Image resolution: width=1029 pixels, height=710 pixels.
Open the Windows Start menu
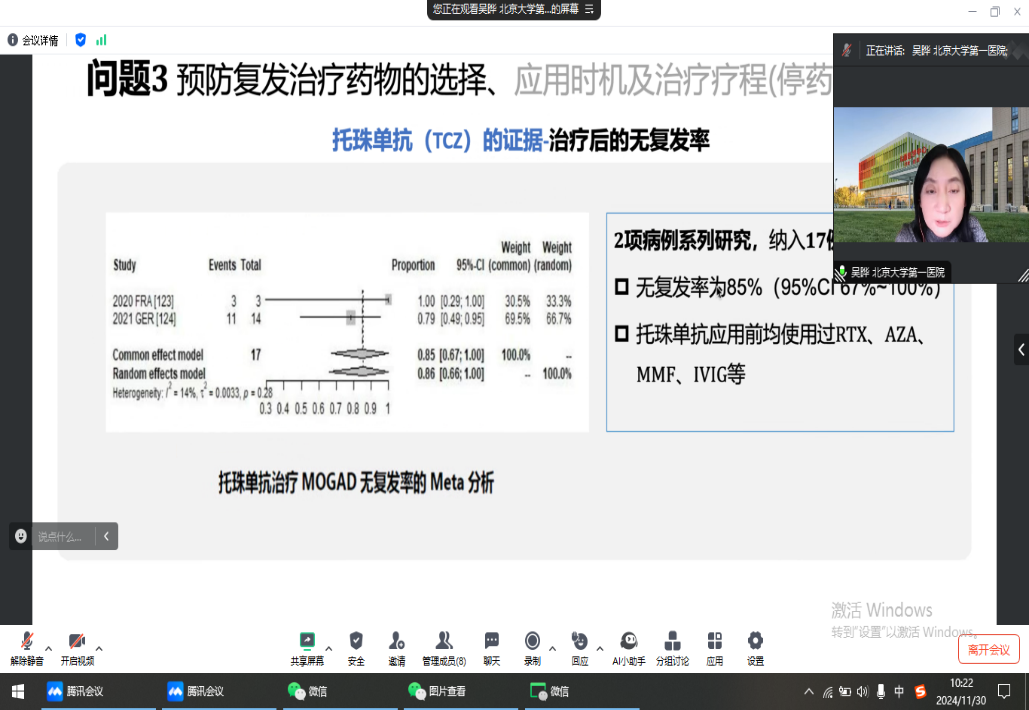tap(18, 692)
